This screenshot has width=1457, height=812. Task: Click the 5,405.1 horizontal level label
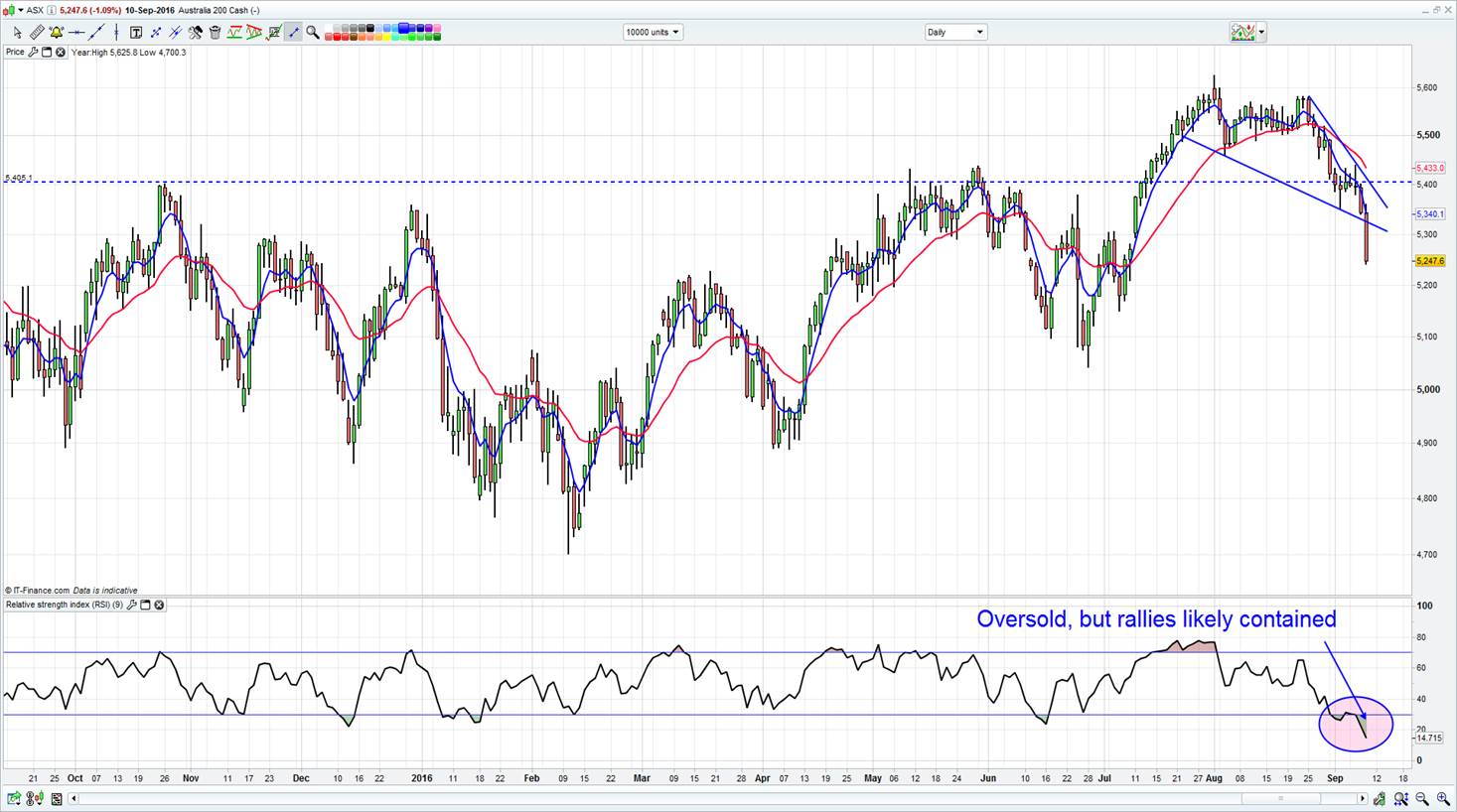(19, 179)
